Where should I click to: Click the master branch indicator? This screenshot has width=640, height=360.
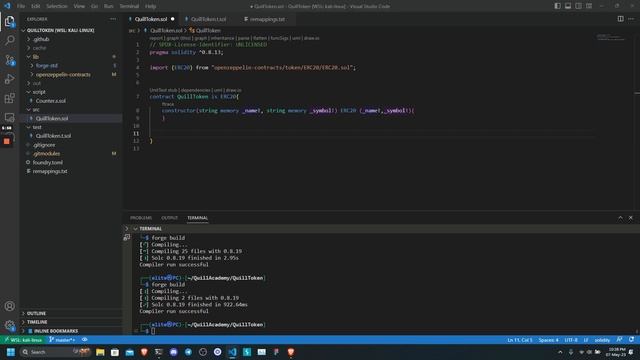tap(62, 340)
